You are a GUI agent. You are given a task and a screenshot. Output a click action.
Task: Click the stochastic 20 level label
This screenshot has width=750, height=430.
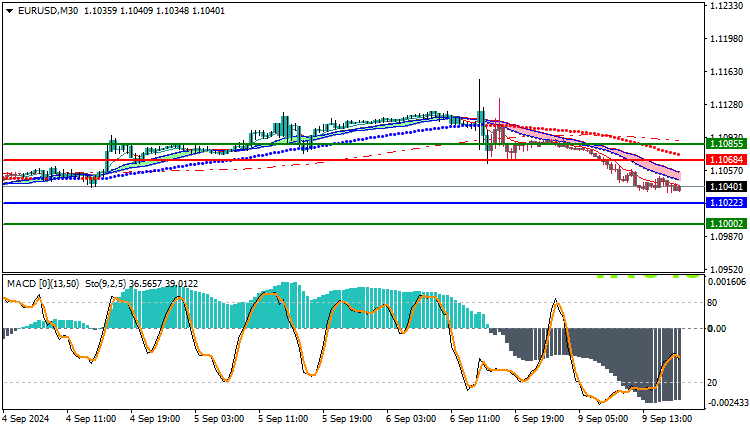[712, 383]
